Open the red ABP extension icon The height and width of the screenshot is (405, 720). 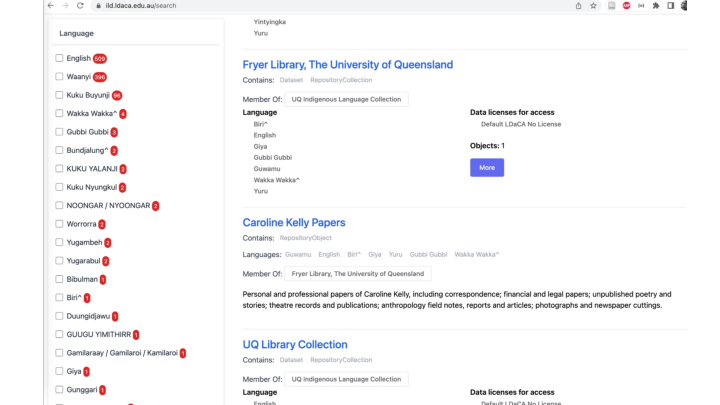[626, 6]
